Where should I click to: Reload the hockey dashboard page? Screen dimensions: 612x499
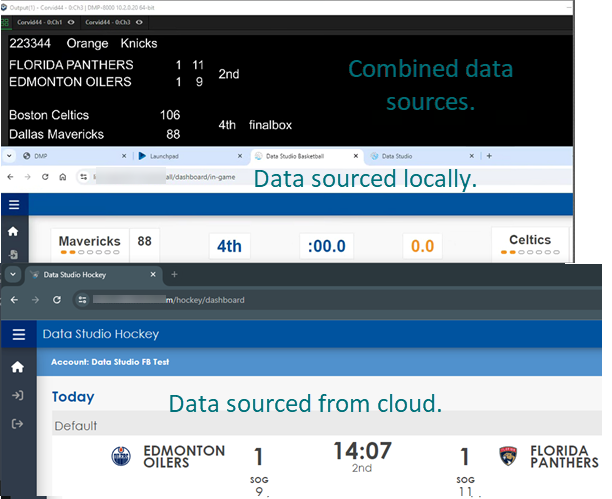[57, 300]
